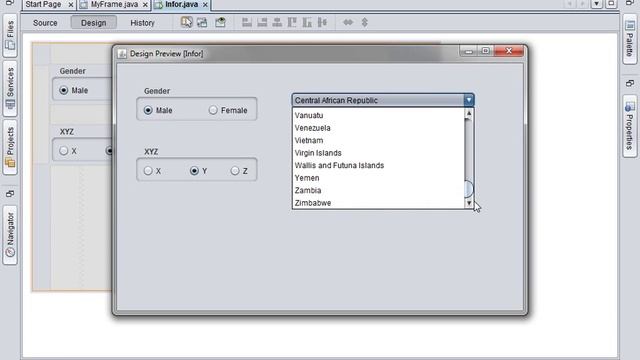This screenshot has width=640, height=360.
Task: Select Male radio button in Design Preview
Action: tap(148, 110)
